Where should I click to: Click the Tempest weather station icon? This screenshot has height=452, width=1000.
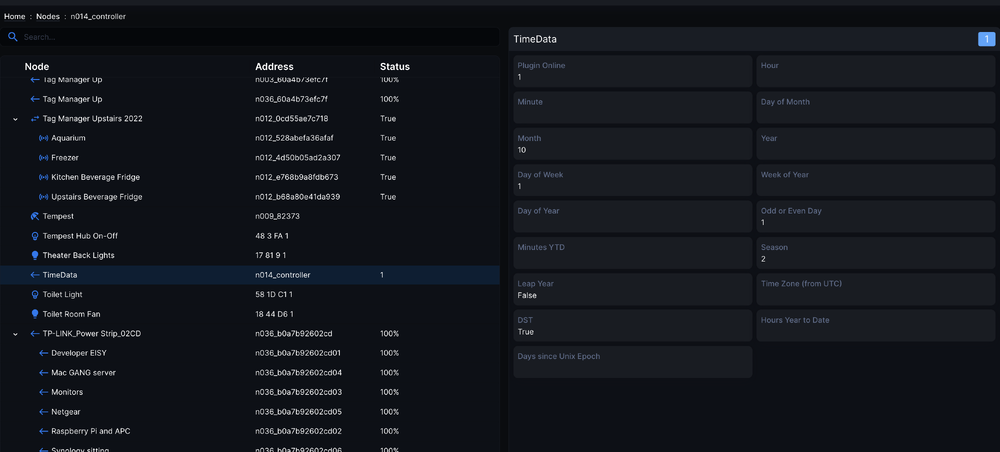tap(35, 216)
